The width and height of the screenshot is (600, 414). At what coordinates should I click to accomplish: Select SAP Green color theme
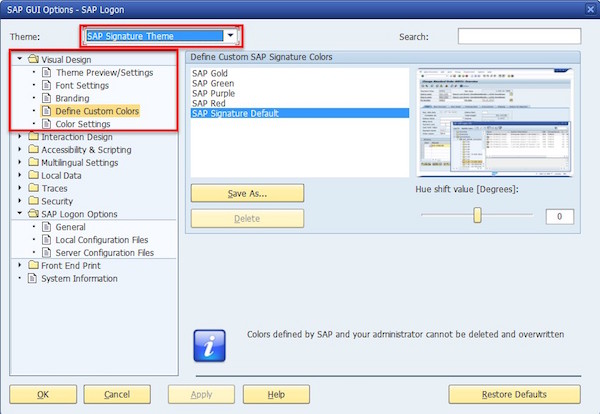300,83
